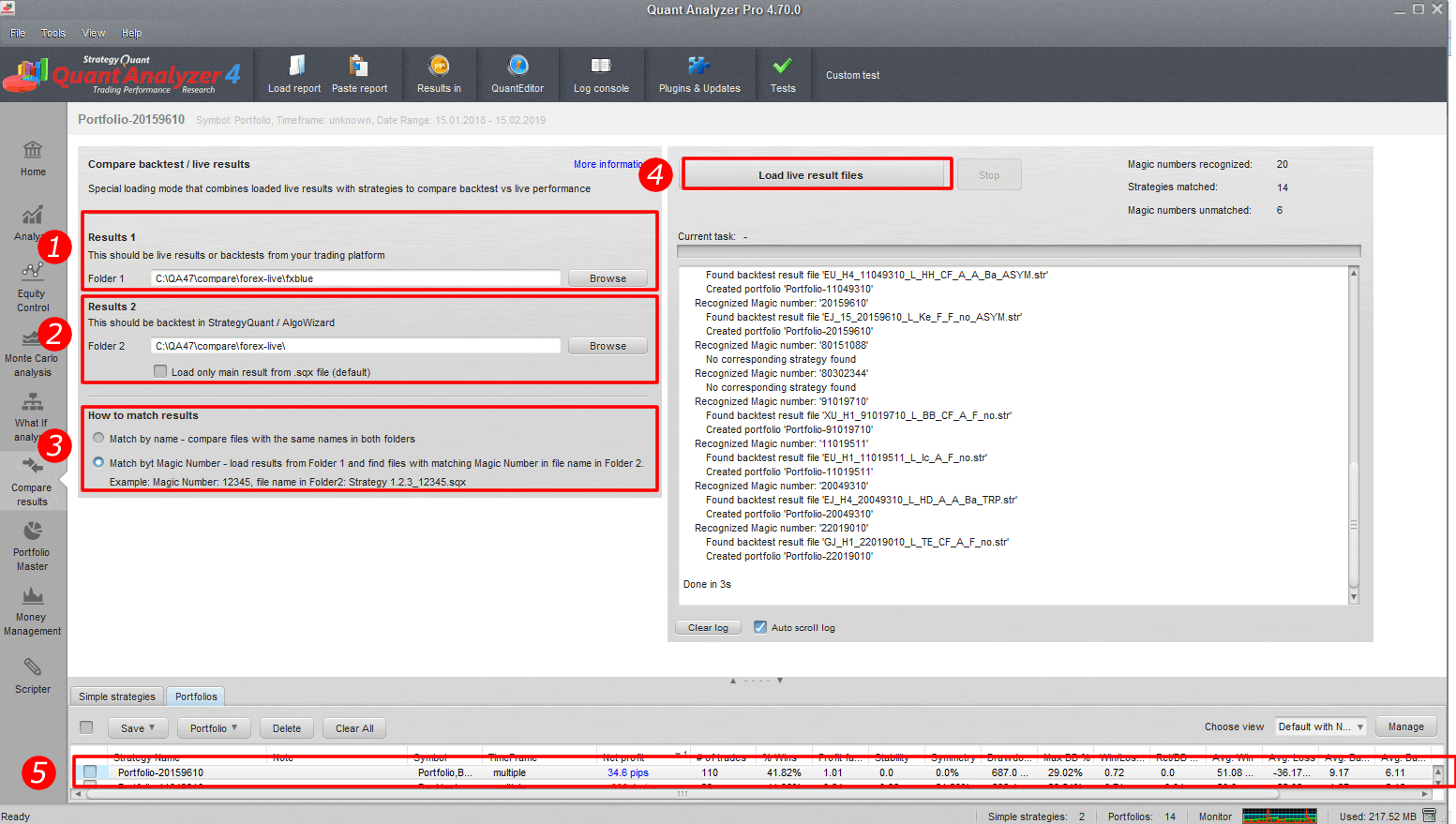Click the log panel vertical scrollbar

coord(1353,435)
